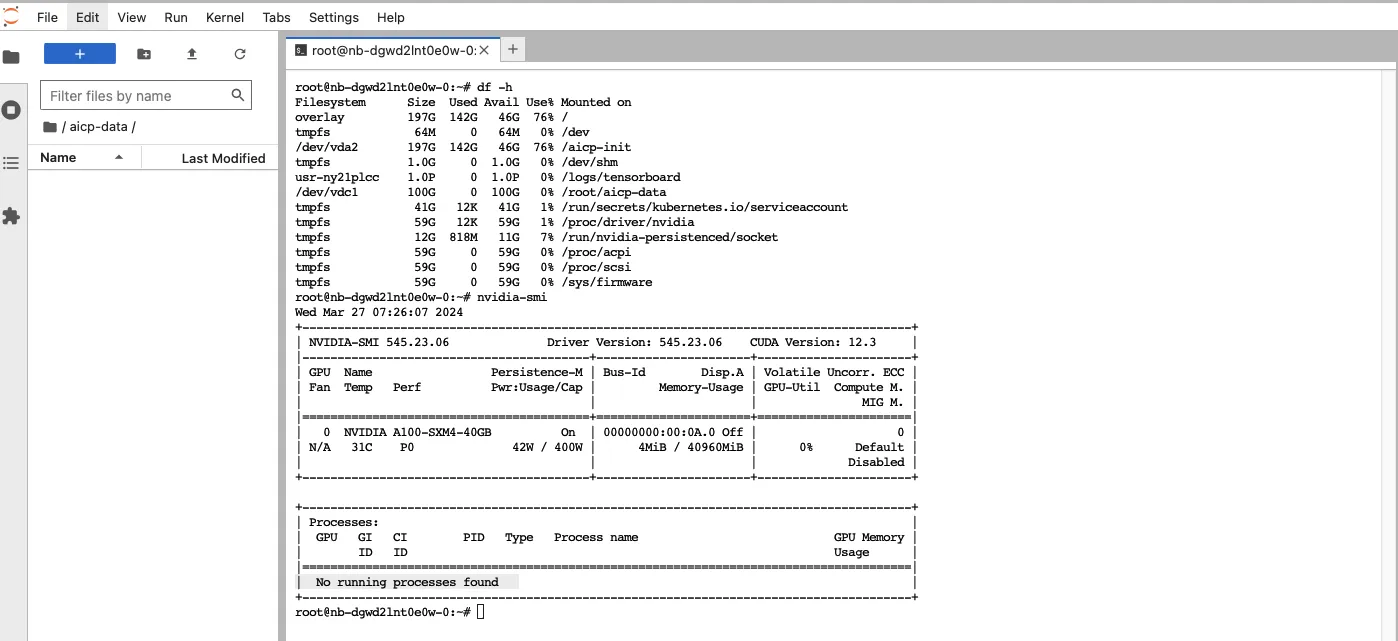This screenshot has width=1398, height=641.
Task: Toggle sort direction caret beside Name
Action: (119, 158)
